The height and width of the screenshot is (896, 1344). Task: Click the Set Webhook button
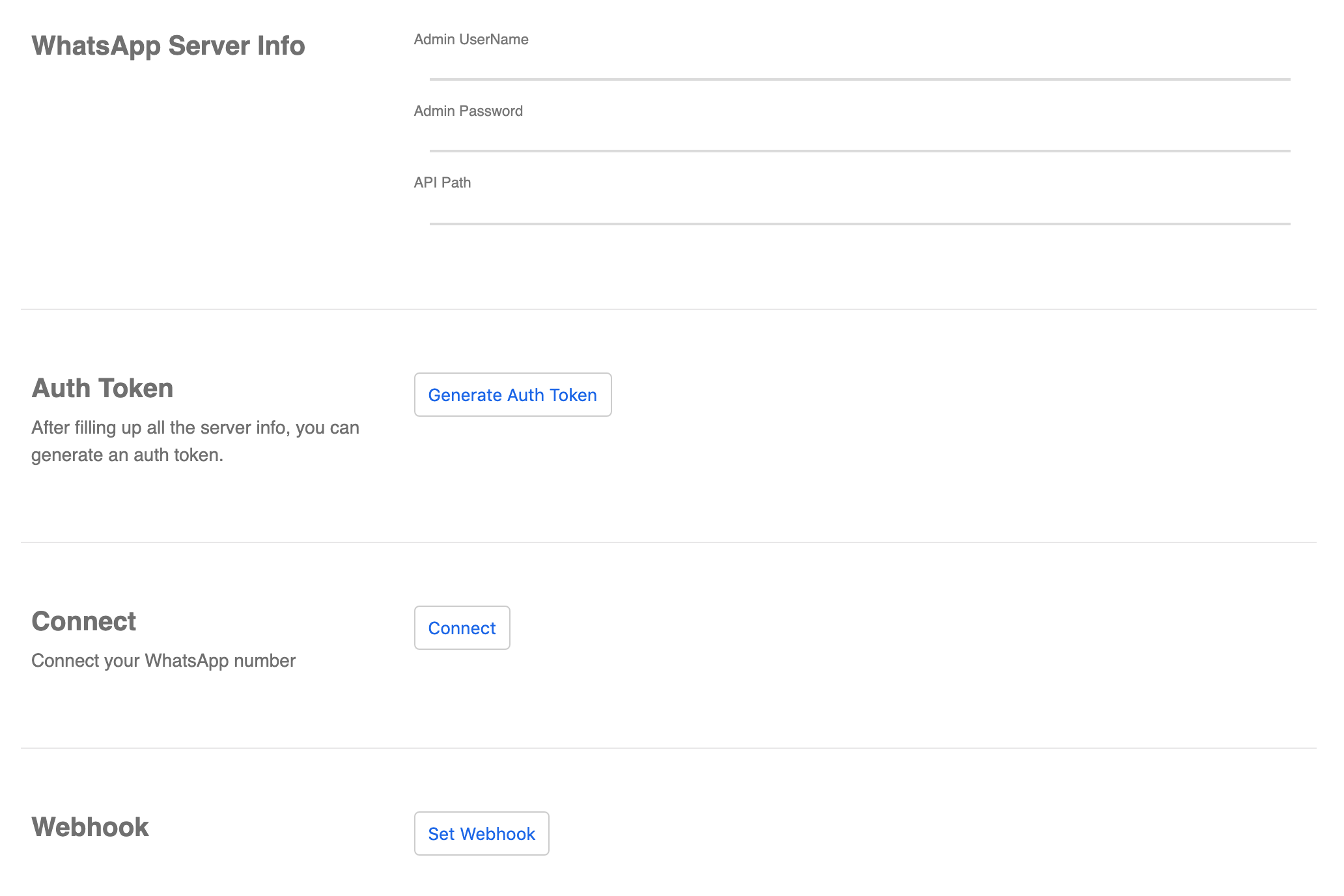[x=481, y=833]
